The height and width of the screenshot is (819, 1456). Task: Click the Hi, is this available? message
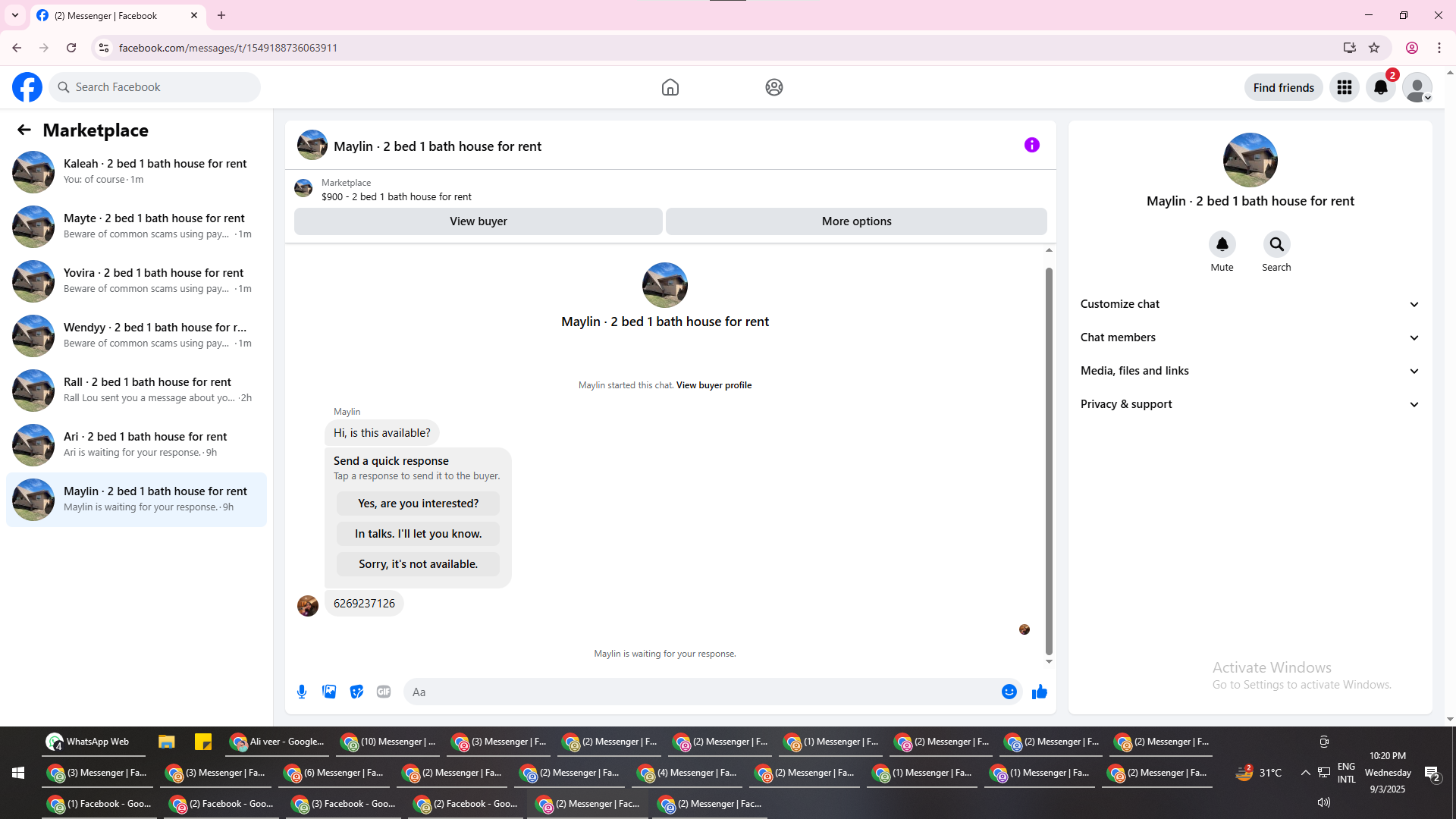pos(382,433)
